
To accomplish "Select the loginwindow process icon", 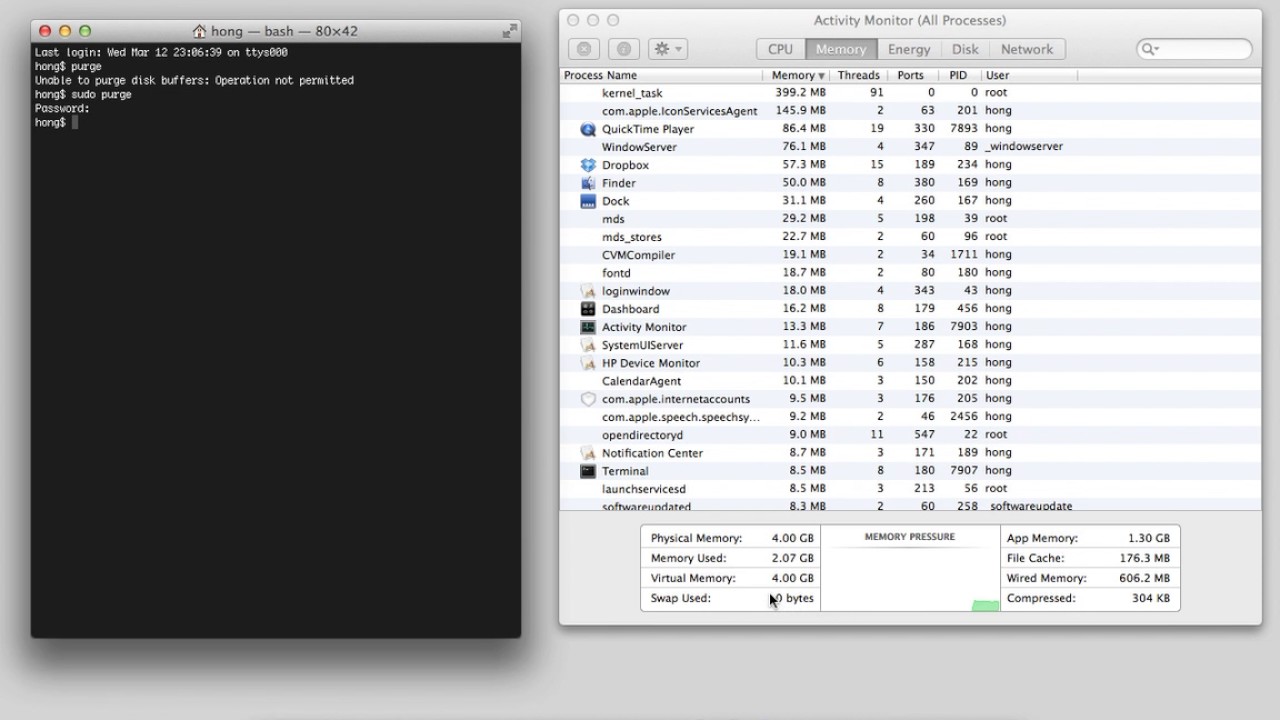I will click(588, 291).
